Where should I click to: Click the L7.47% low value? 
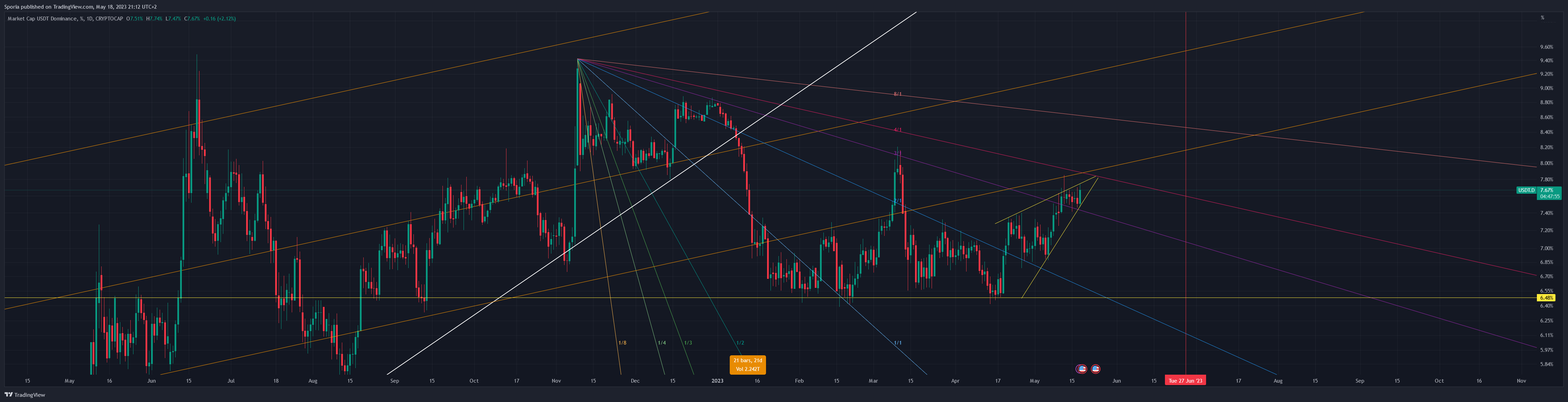click(x=173, y=18)
